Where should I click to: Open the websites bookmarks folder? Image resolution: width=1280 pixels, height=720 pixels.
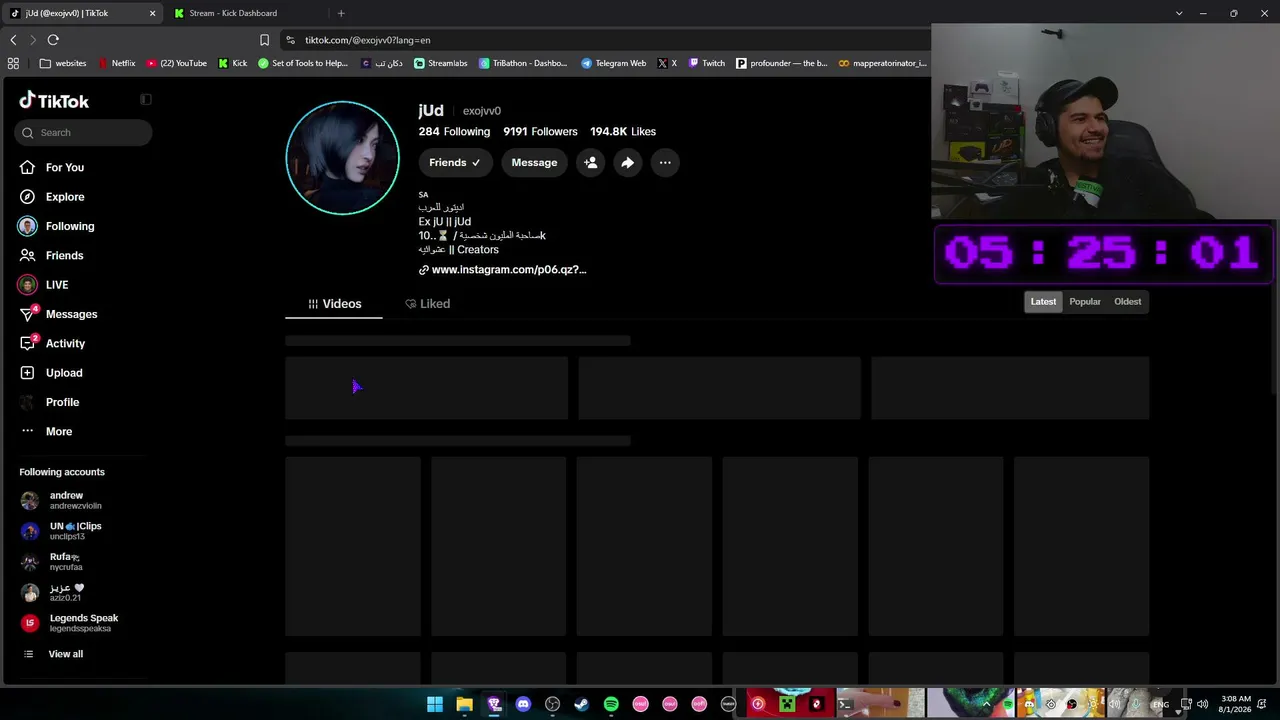(x=63, y=63)
